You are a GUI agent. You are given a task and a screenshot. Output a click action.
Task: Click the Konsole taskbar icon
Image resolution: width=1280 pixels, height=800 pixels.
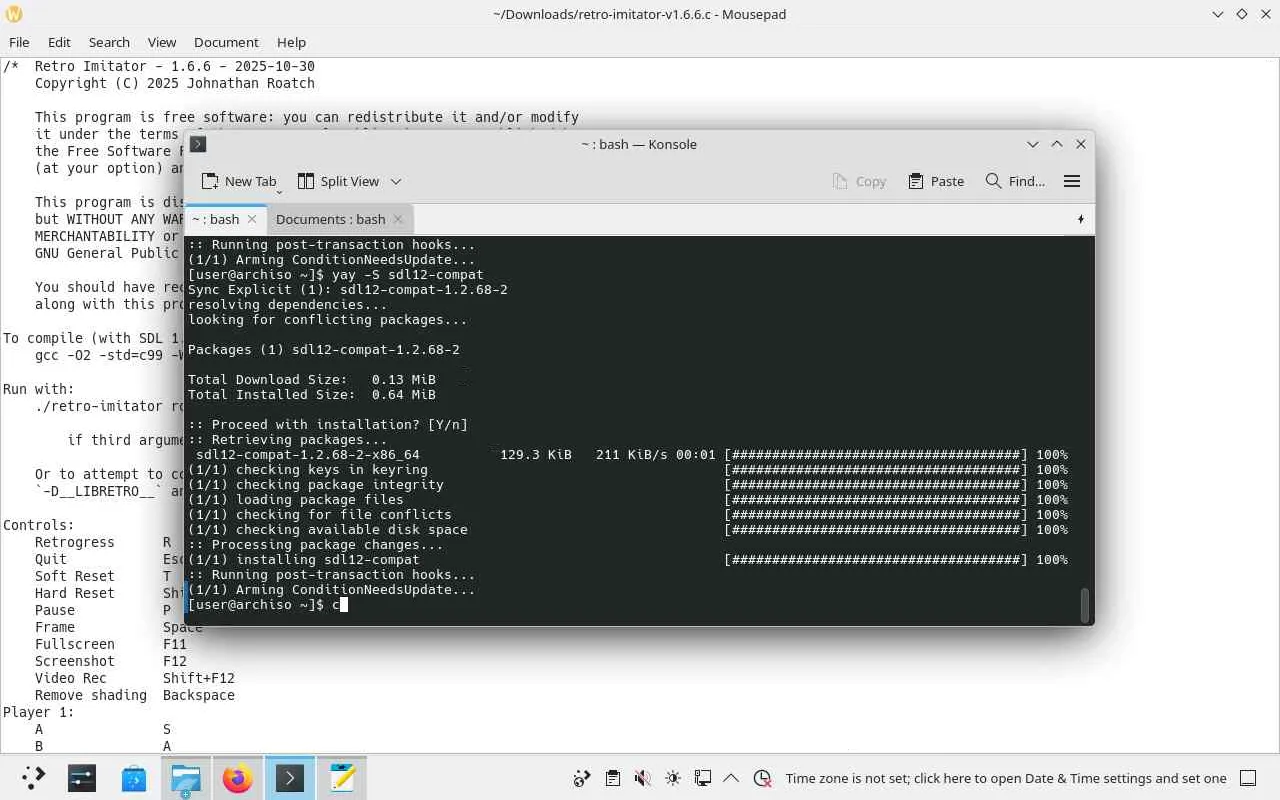click(x=290, y=778)
